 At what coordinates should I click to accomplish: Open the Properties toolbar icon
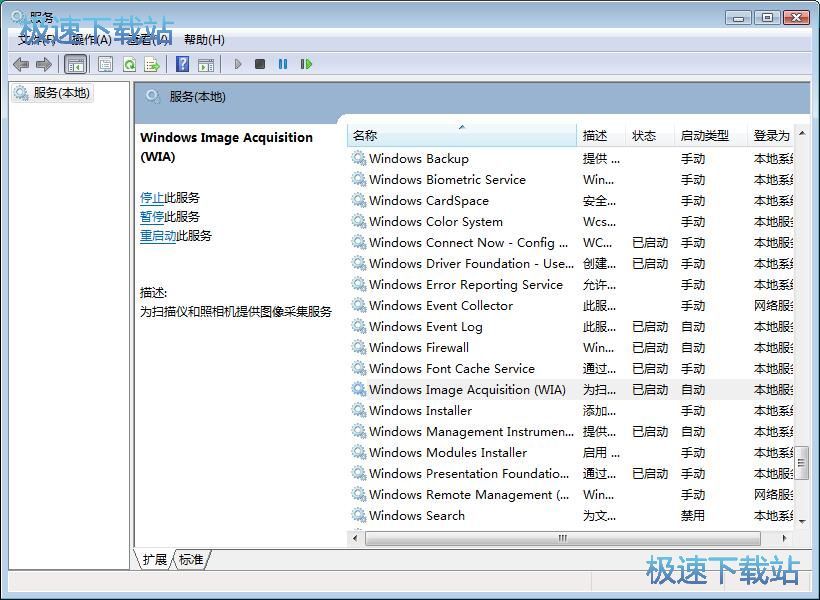click(105, 64)
